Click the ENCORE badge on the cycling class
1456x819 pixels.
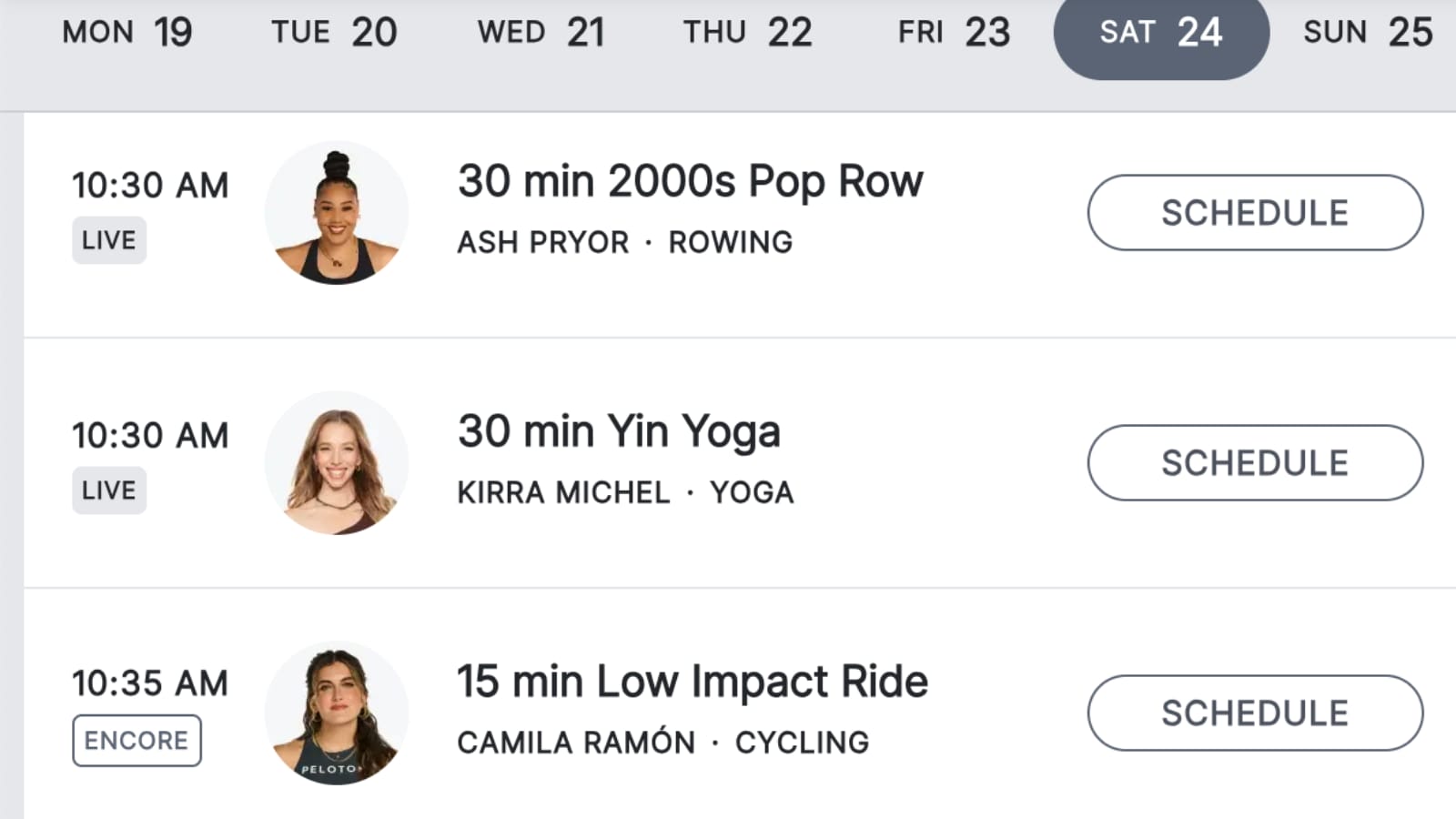[x=136, y=741]
